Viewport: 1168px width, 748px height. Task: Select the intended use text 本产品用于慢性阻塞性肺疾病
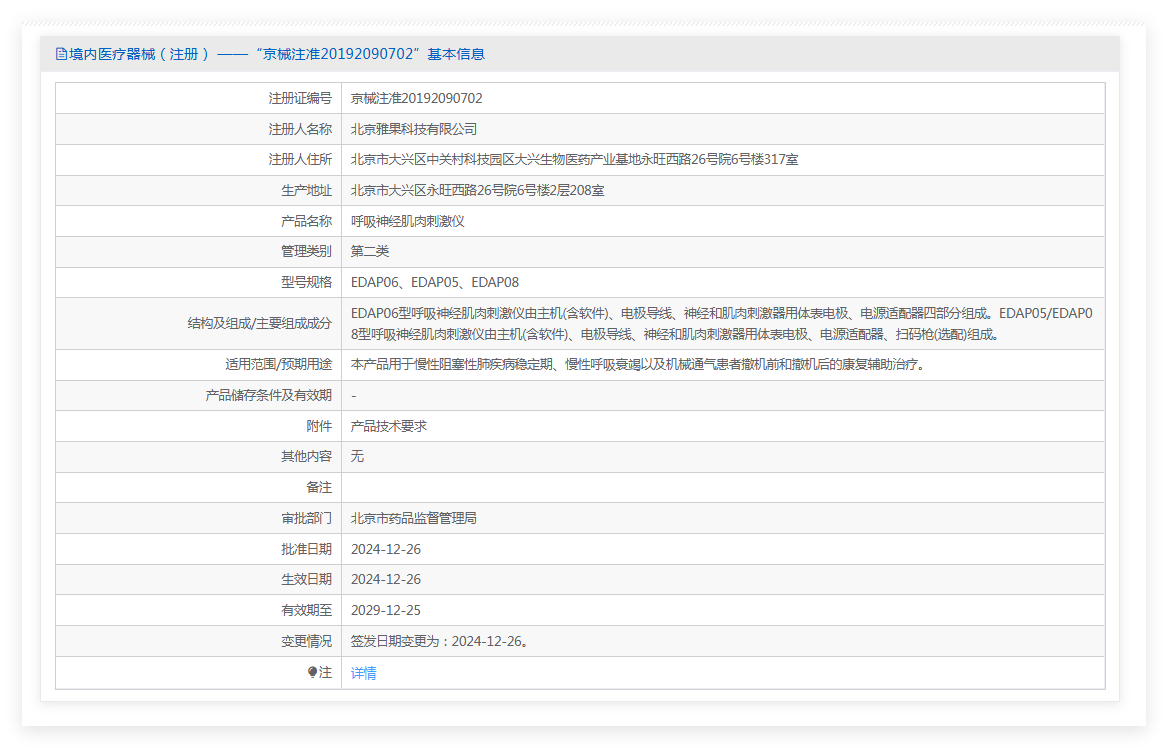pos(639,364)
